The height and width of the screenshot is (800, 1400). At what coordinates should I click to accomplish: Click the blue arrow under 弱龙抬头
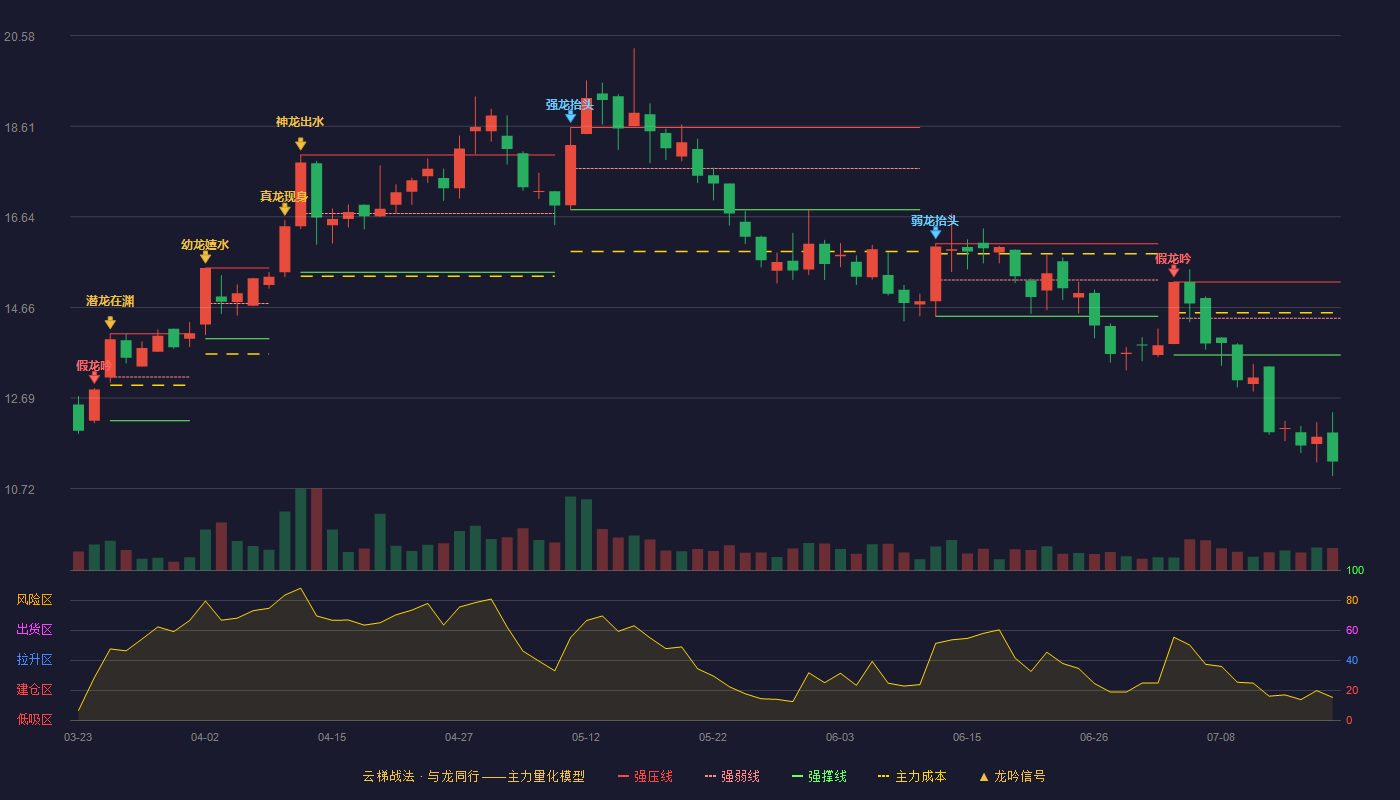click(935, 232)
